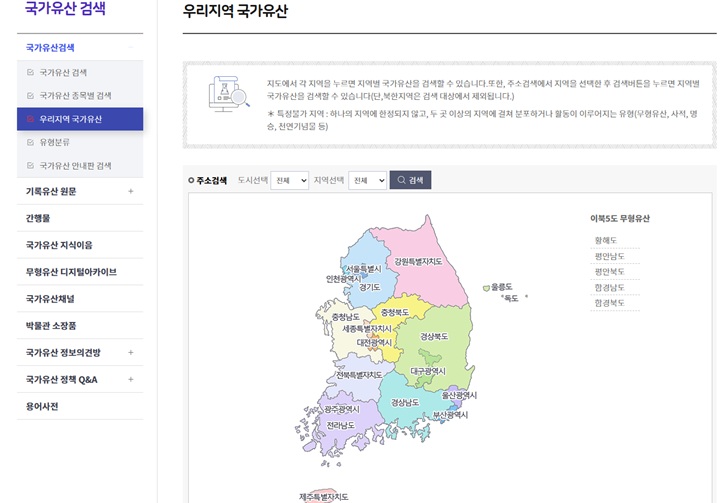Open the 국가유산 지식이음 menu item
Image resolution: width=720 pixels, height=503 pixels.
[x=80, y=245]
